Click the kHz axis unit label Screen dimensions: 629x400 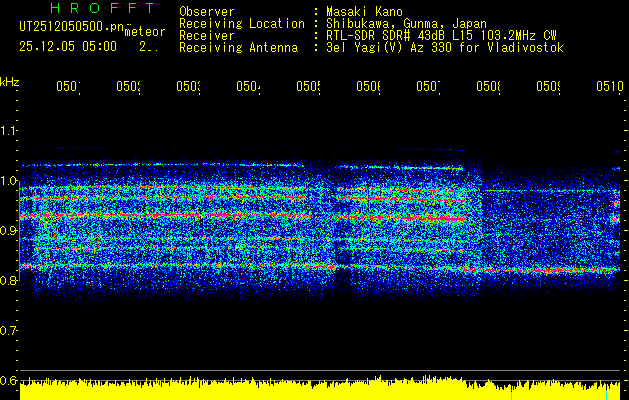click(10, 82)
